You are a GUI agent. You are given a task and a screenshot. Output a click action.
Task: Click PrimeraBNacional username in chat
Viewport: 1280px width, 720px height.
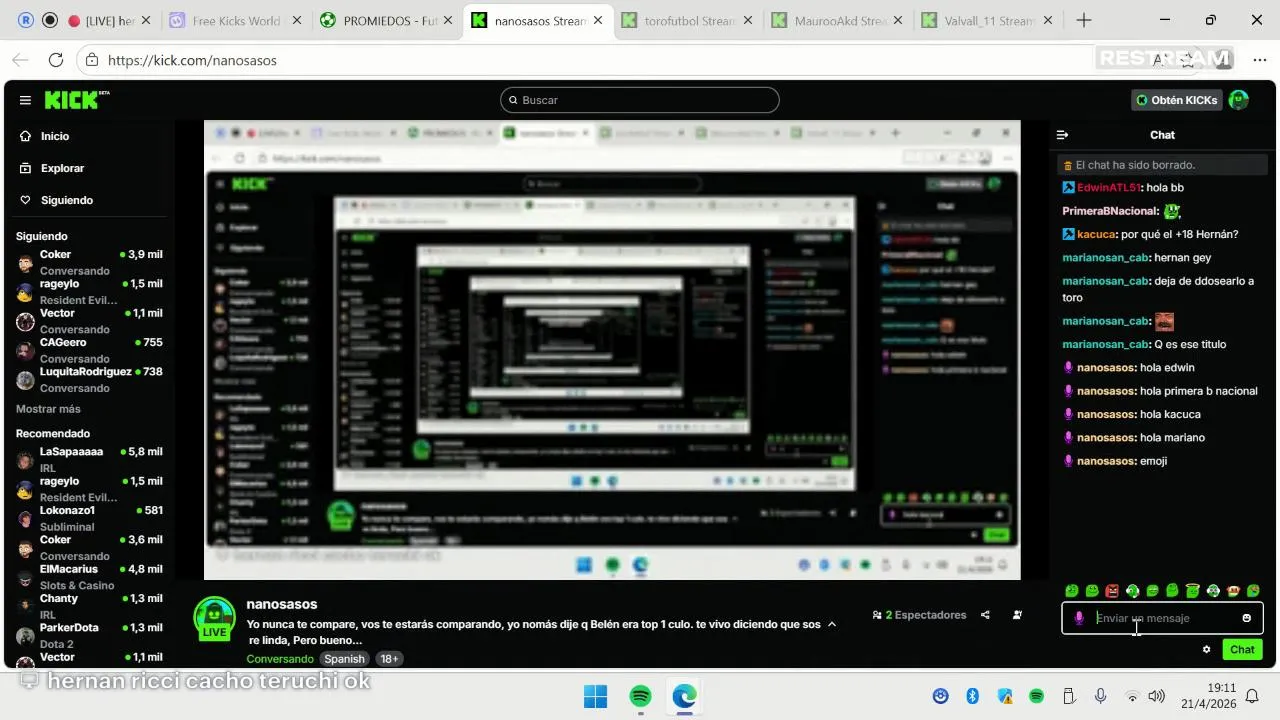(1110, 211)
